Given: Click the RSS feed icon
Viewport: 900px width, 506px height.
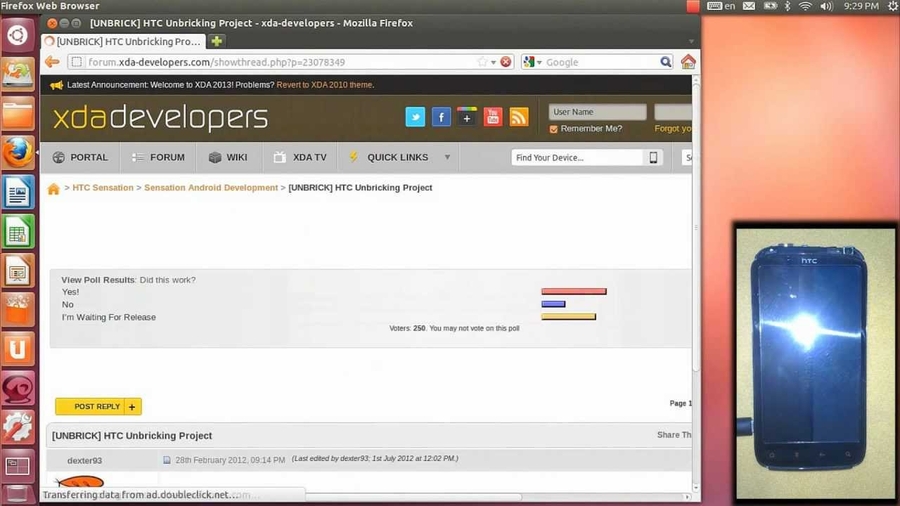Looking at the screenshot, I should coord(518,117).
